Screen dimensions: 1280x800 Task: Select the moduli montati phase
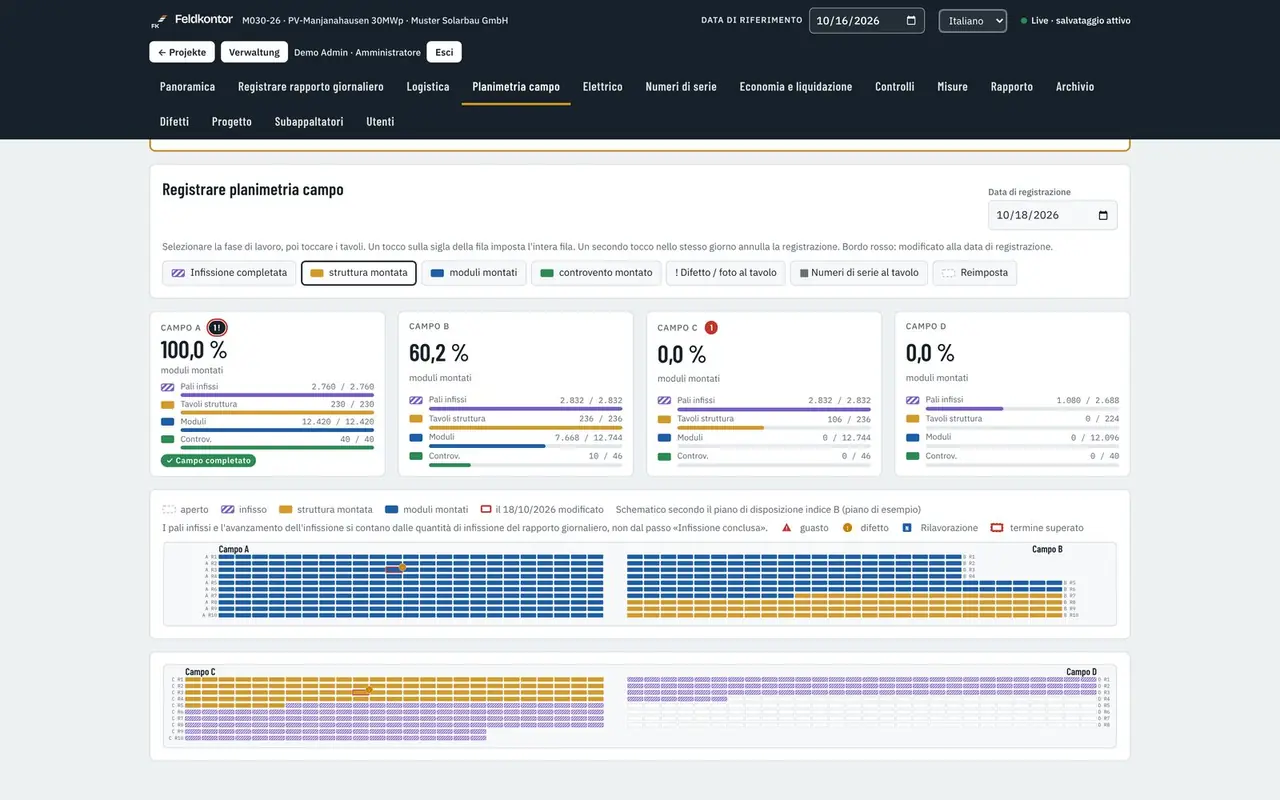474,273
